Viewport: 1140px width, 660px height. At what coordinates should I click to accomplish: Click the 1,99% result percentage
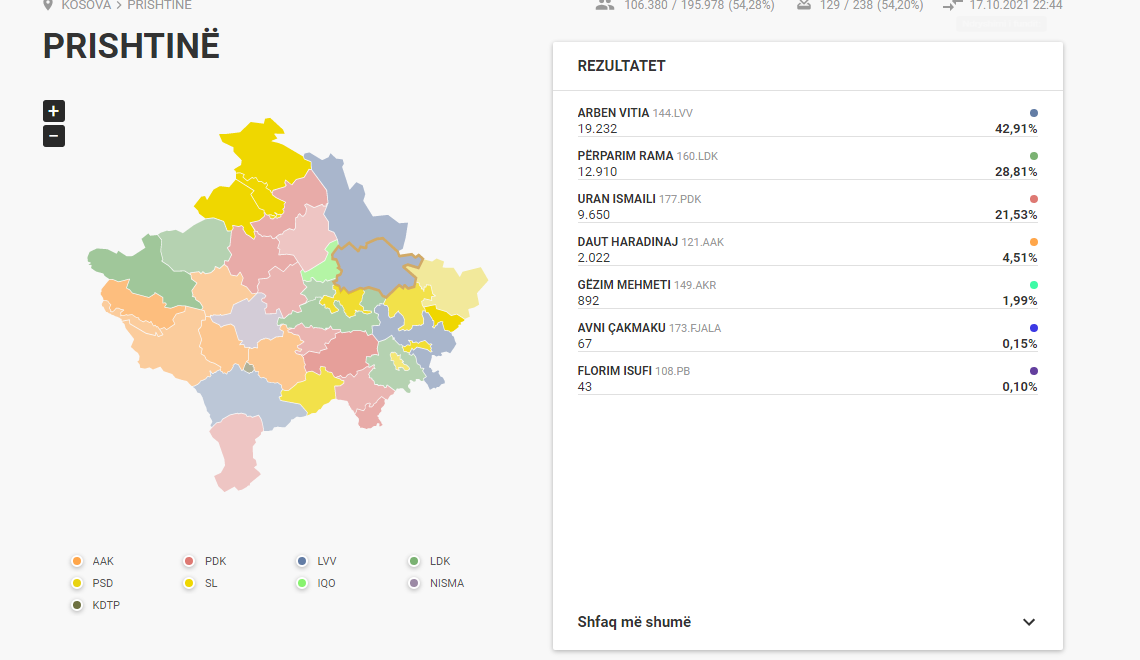(x=1019, y=300)
